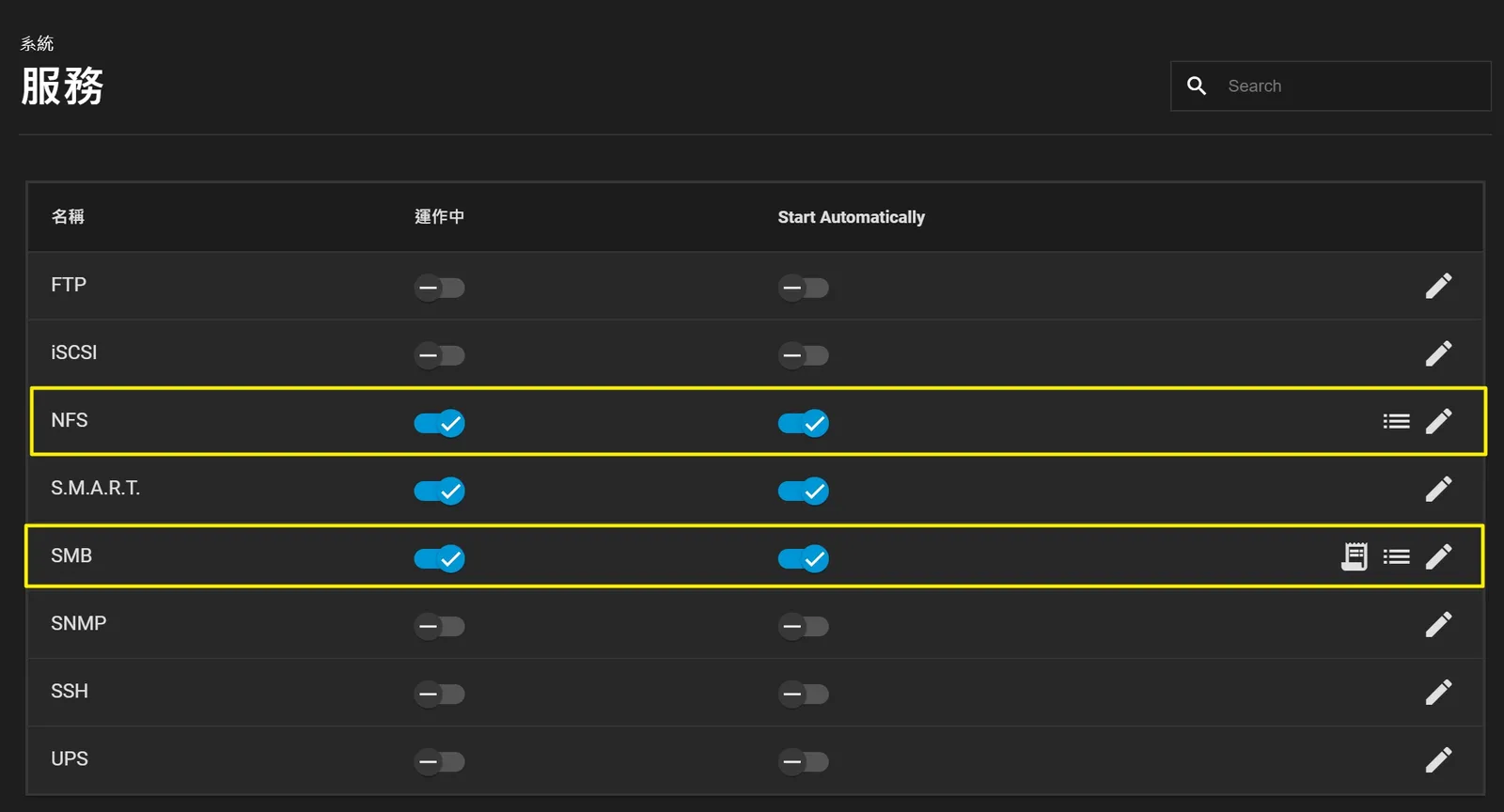
Task: Click the Start Automatically column header
Action: click(851, 217)
